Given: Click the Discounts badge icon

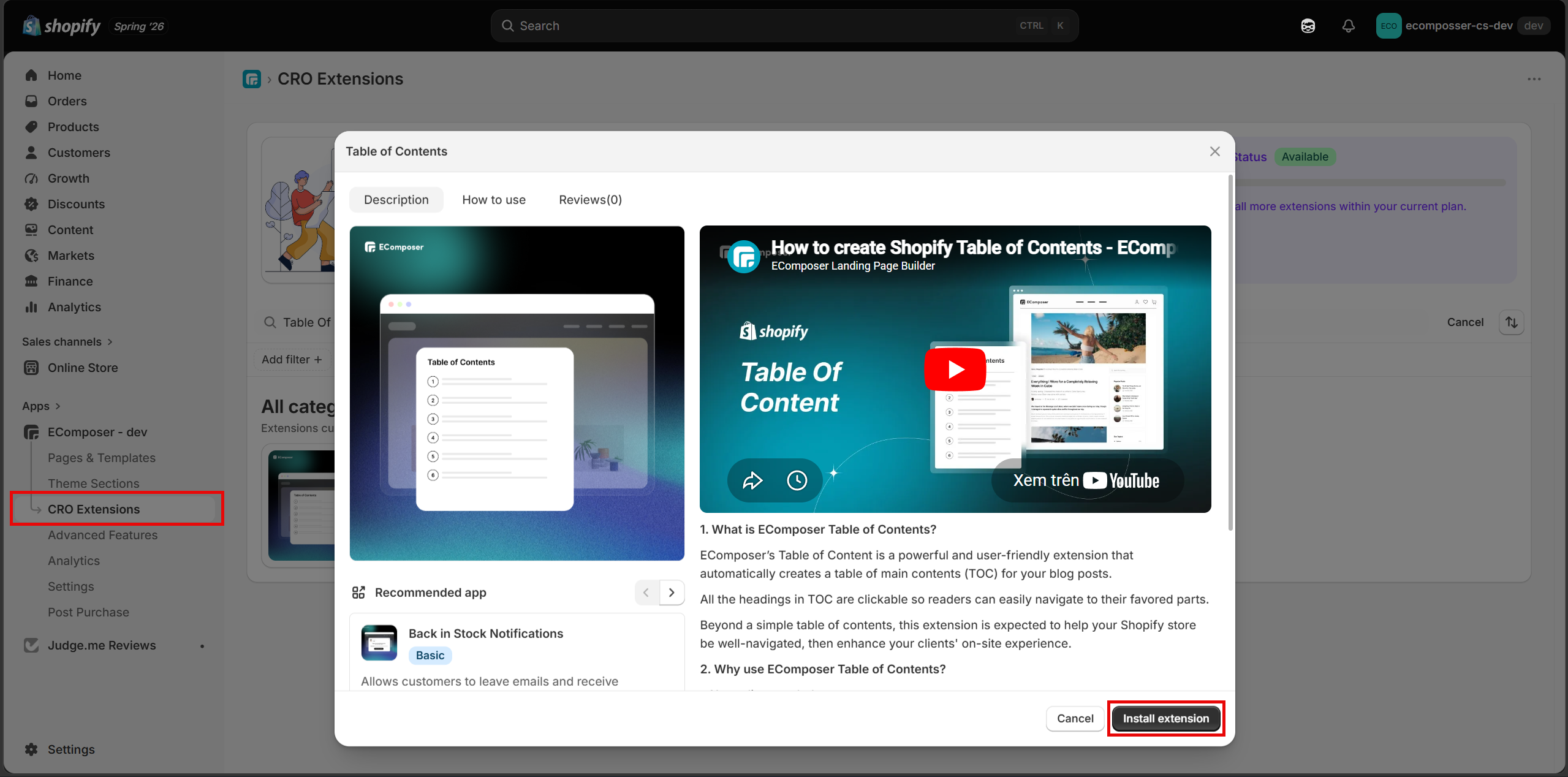Looking at the screenshot, I should click(31, 204).
